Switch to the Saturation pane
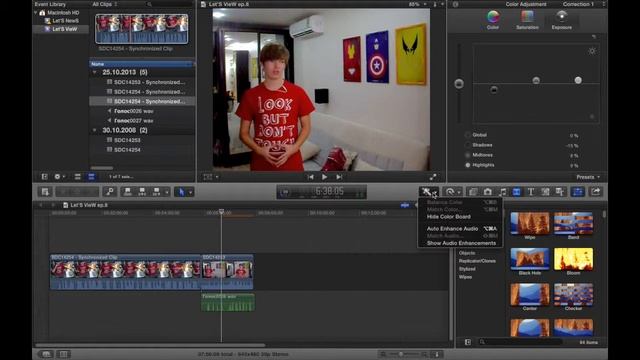 [x=527, y=20]
